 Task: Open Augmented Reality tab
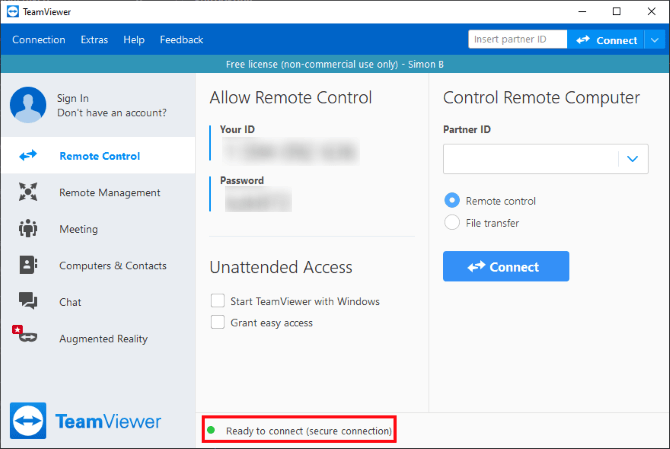point(98,338)
